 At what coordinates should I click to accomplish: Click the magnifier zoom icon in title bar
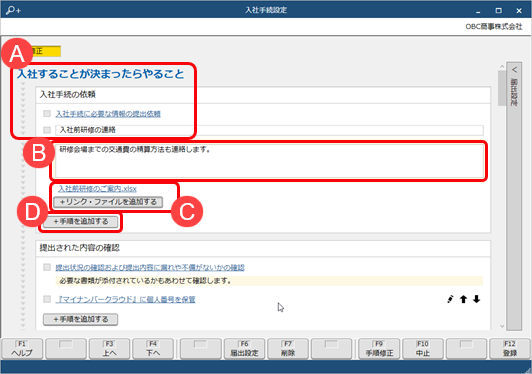[14, 10]
